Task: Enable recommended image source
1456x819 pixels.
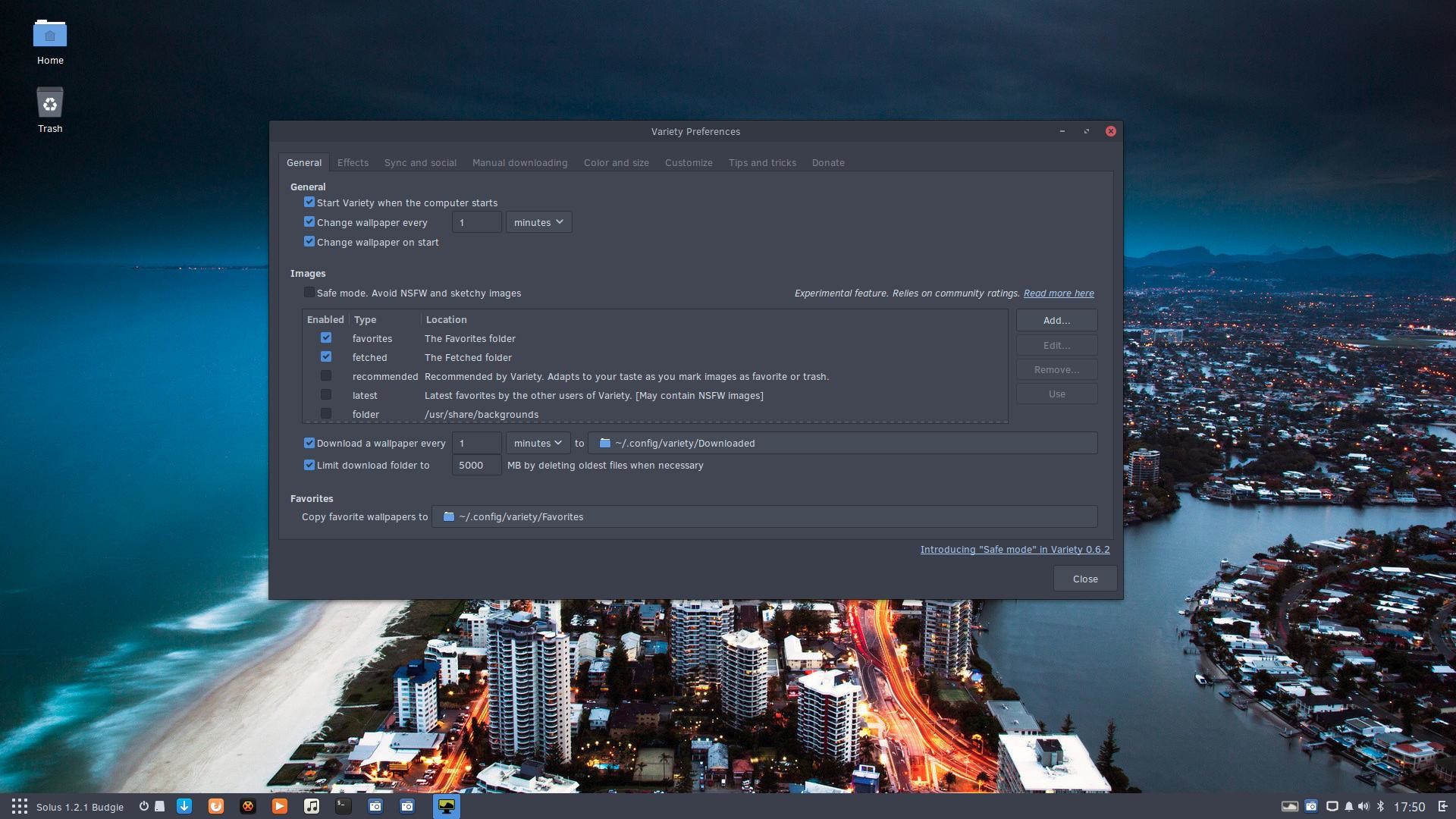Action: click(325, 376)
